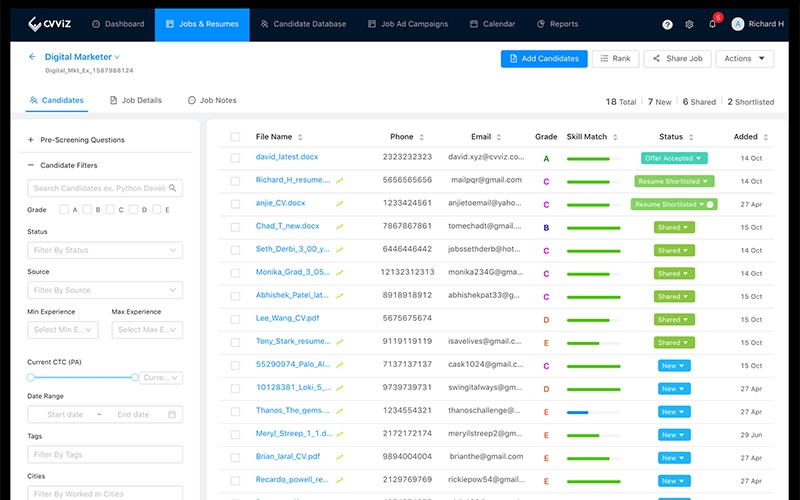Click the Add Candidates button

tap(544, 59)
